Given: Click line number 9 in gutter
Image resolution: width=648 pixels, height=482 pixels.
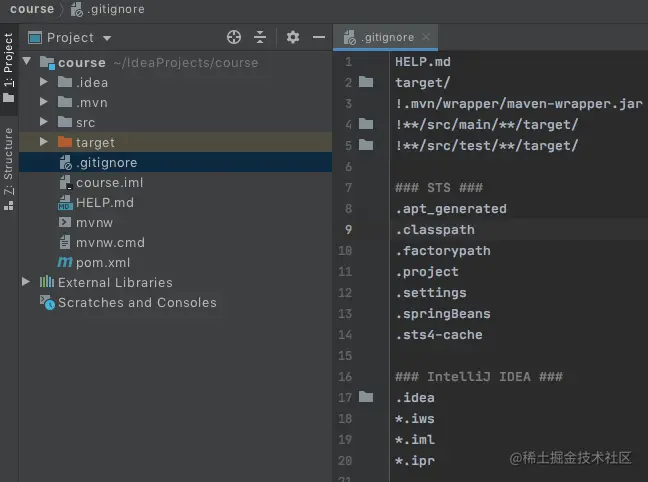Looking at the screenshot, I should tap(348, 230).
